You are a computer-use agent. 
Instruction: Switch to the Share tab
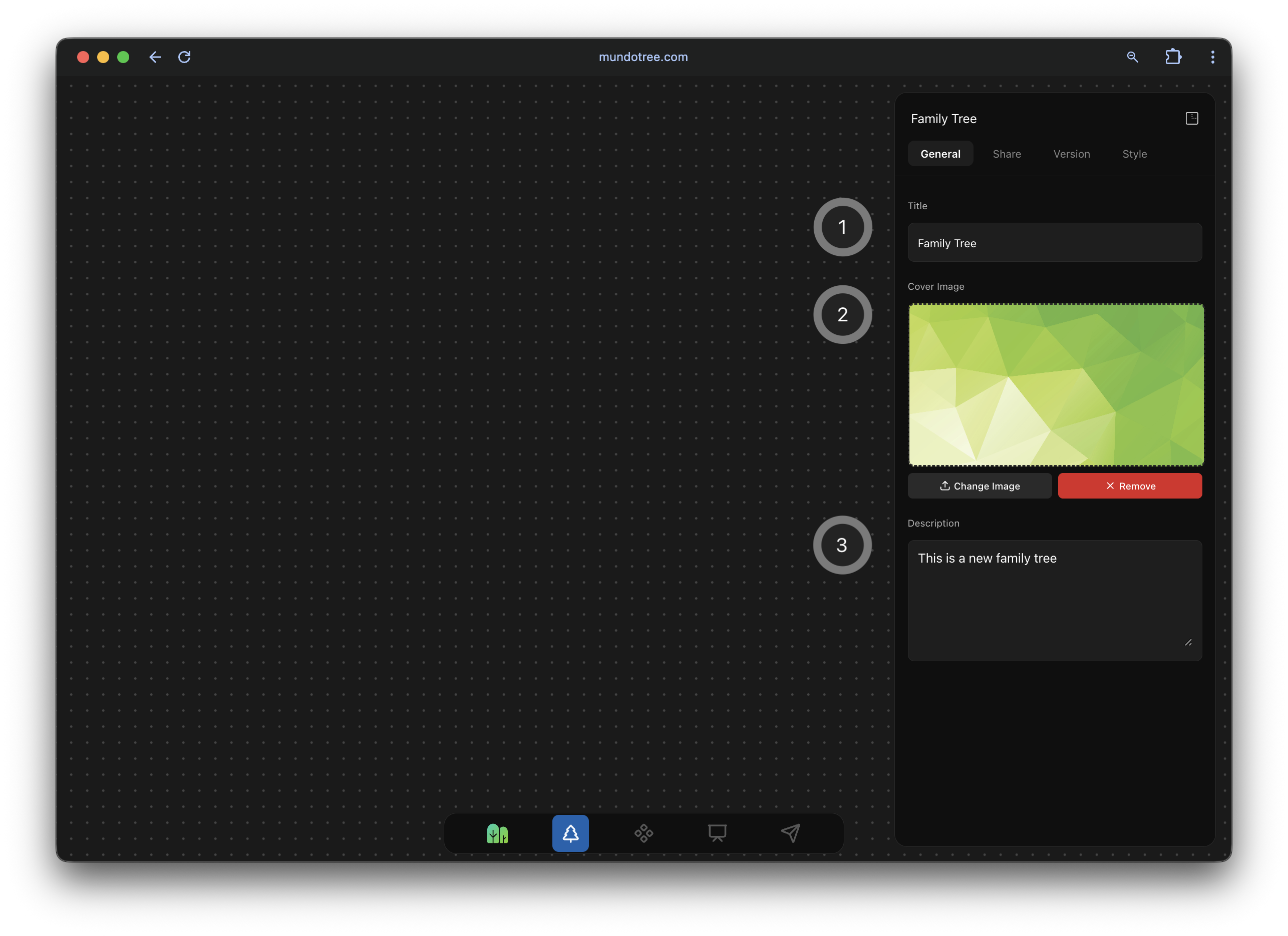tap(1007, 154)
